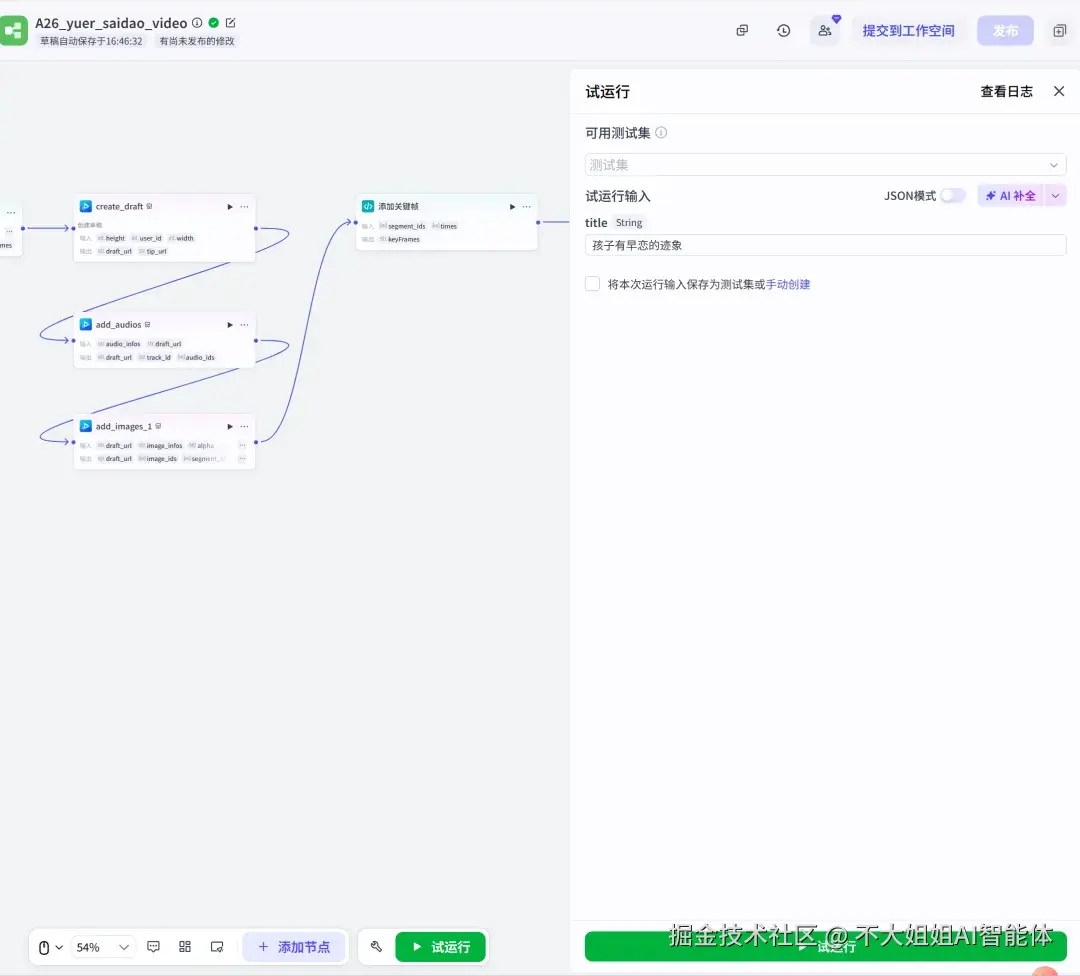Submit to workspace via 提交到工作空间
The height and width of the screenshot is (976, 1080).
[x=908, y=30]
